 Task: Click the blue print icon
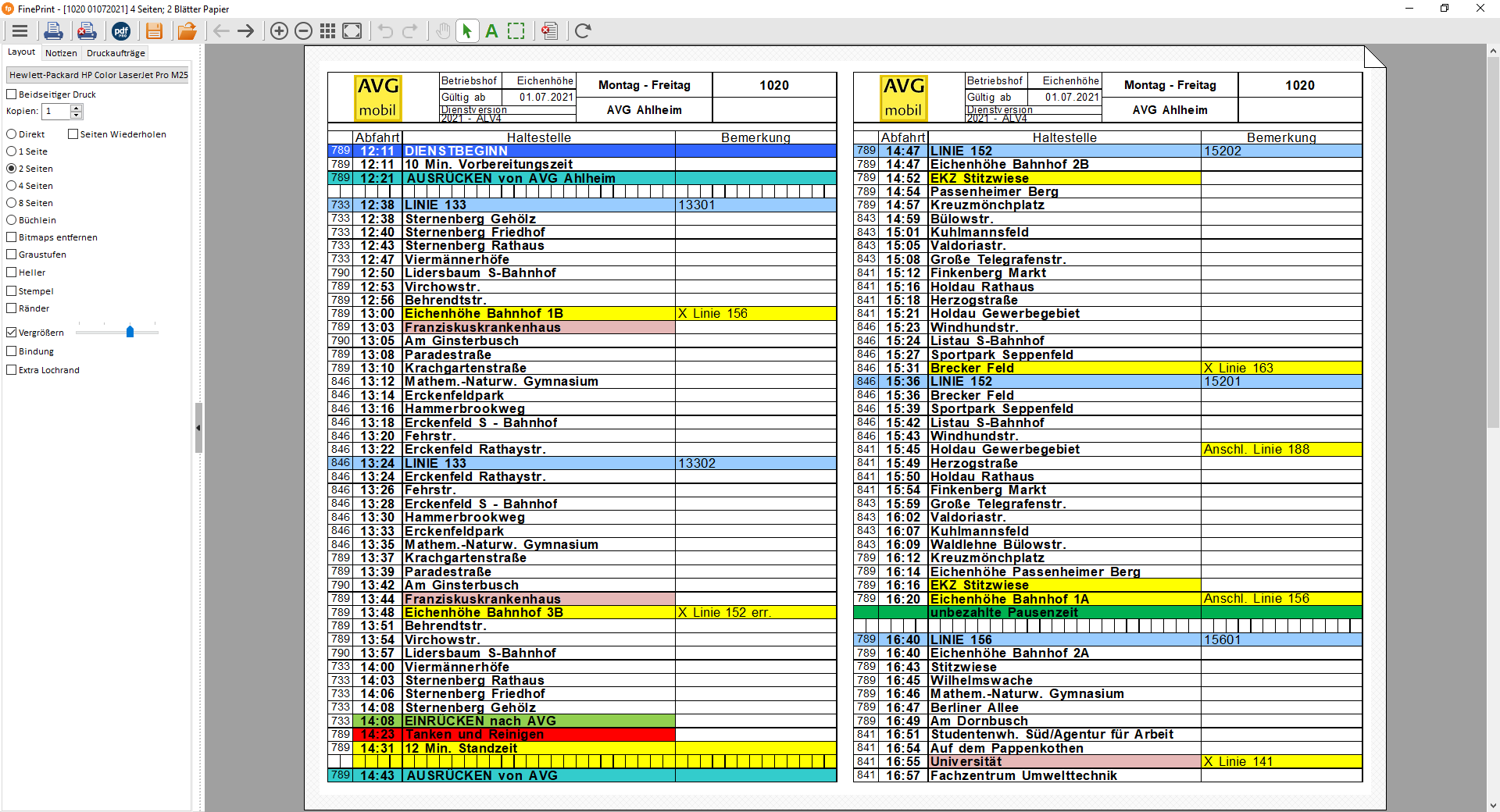point(53,31)
